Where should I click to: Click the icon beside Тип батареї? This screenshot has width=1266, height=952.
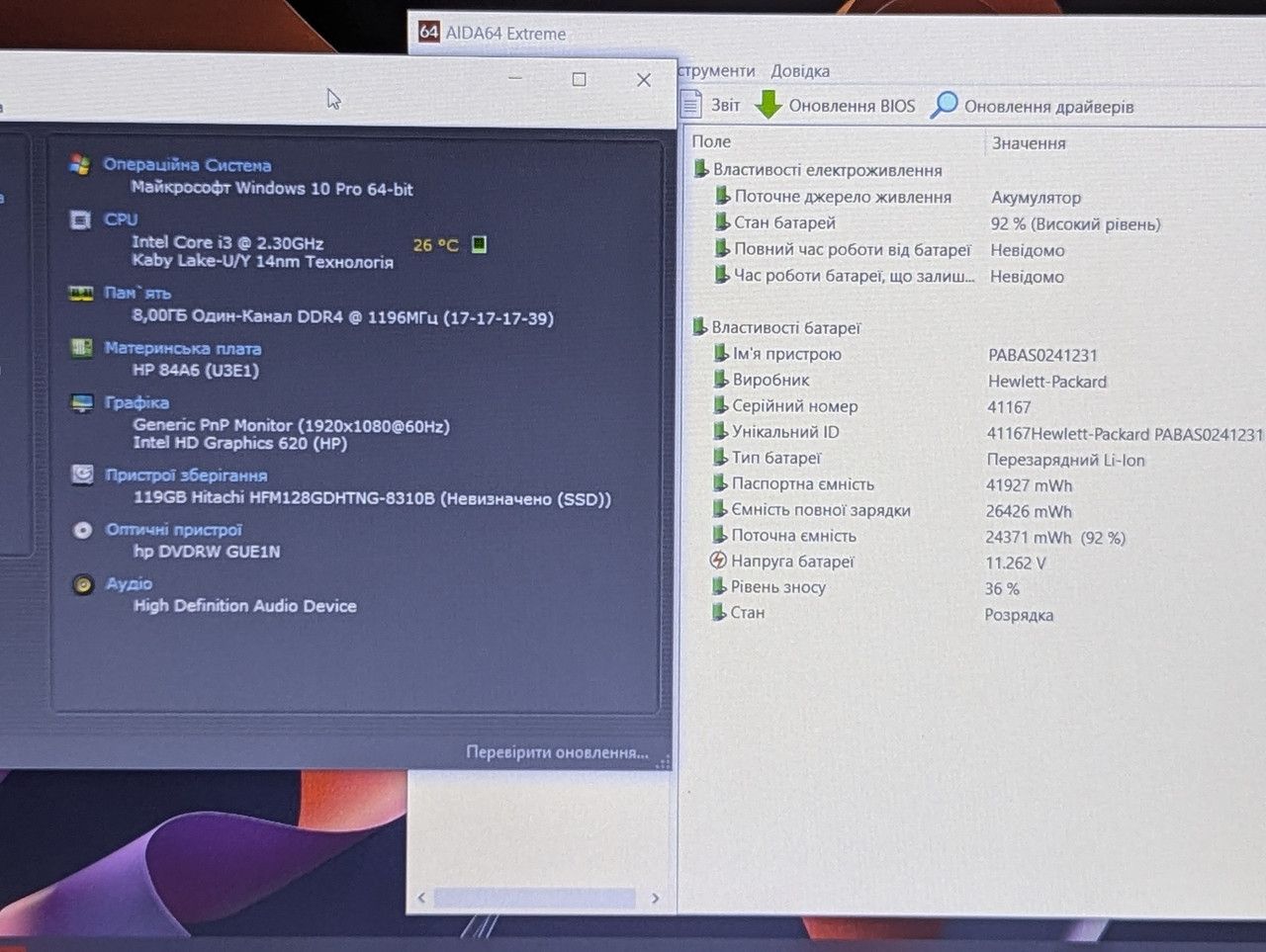pyautogui.click(x=720, y=458)
